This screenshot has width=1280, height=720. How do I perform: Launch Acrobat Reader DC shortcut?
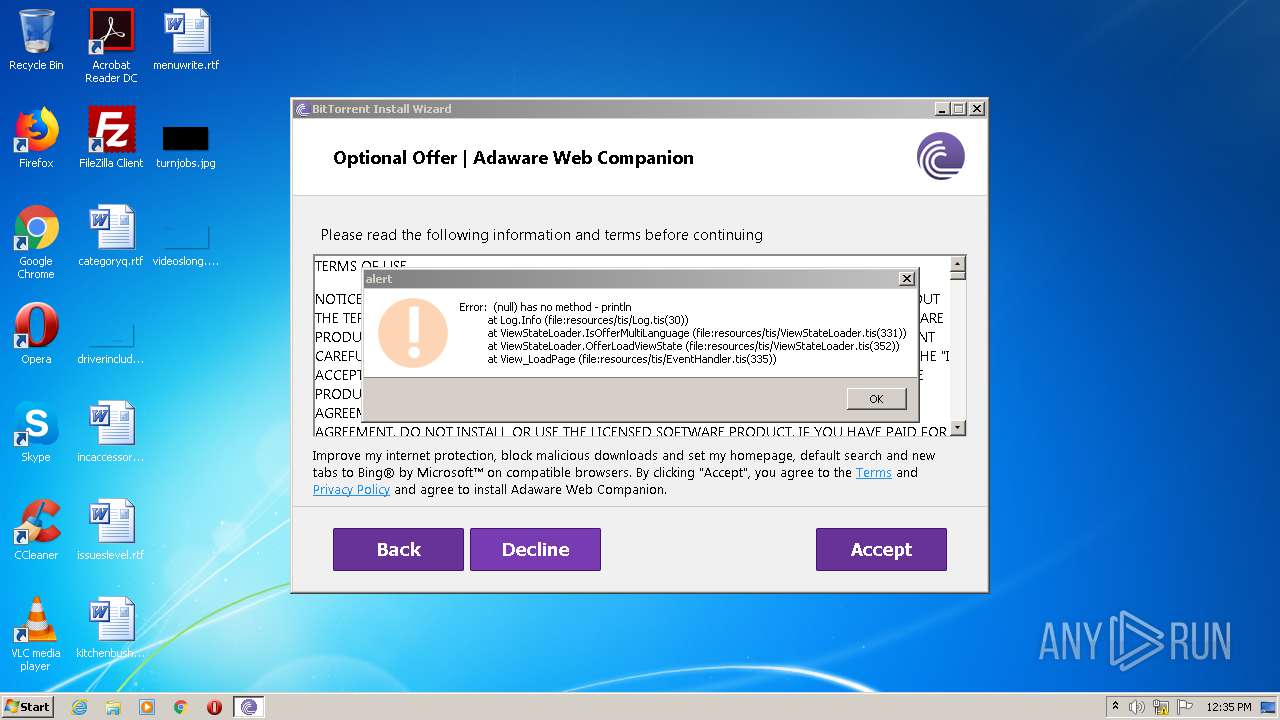pyautogui.click(x=111, y=45)
